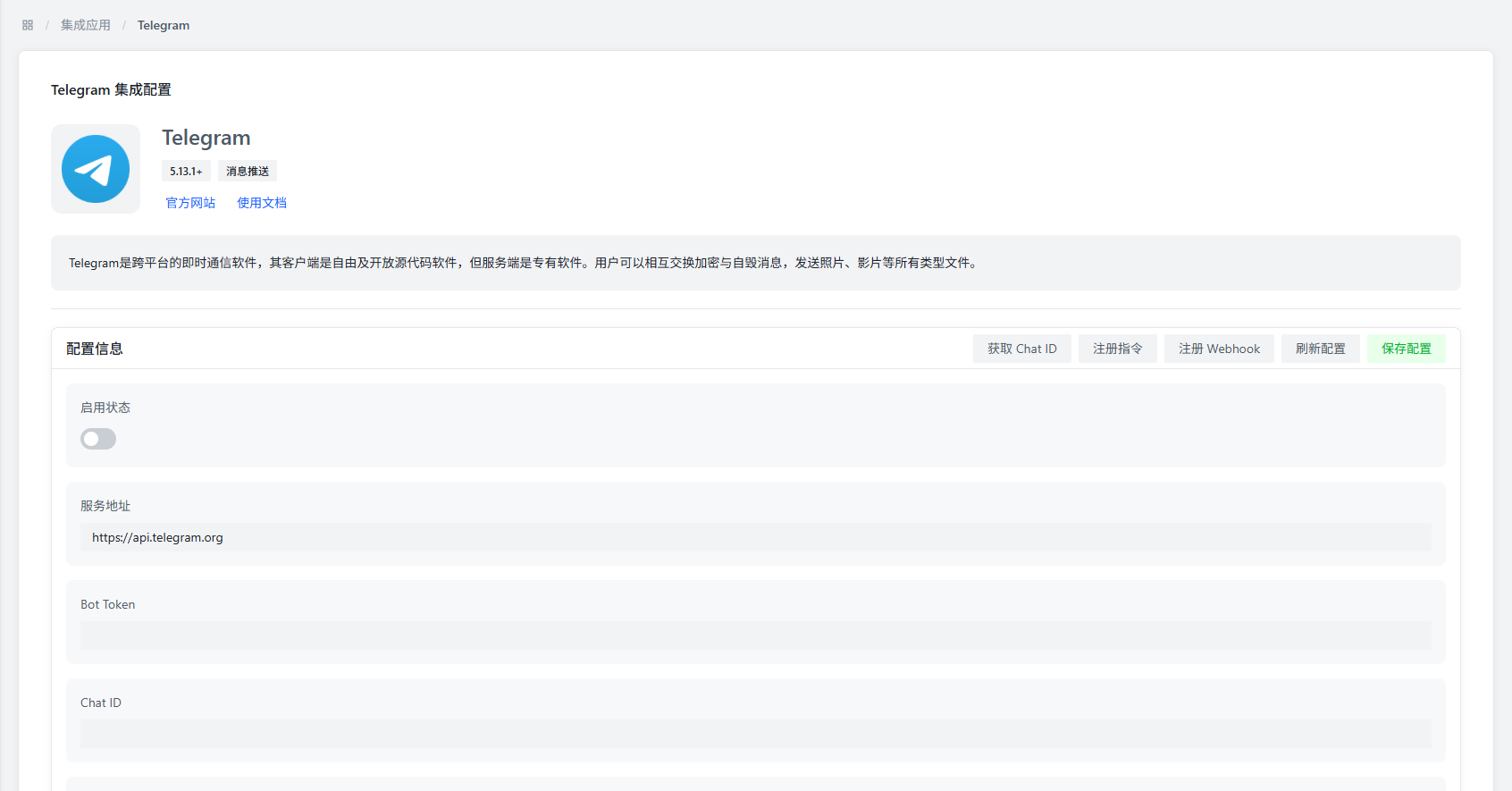
Task: Focus the 服务地址 input field
Action: pos(755,537)
